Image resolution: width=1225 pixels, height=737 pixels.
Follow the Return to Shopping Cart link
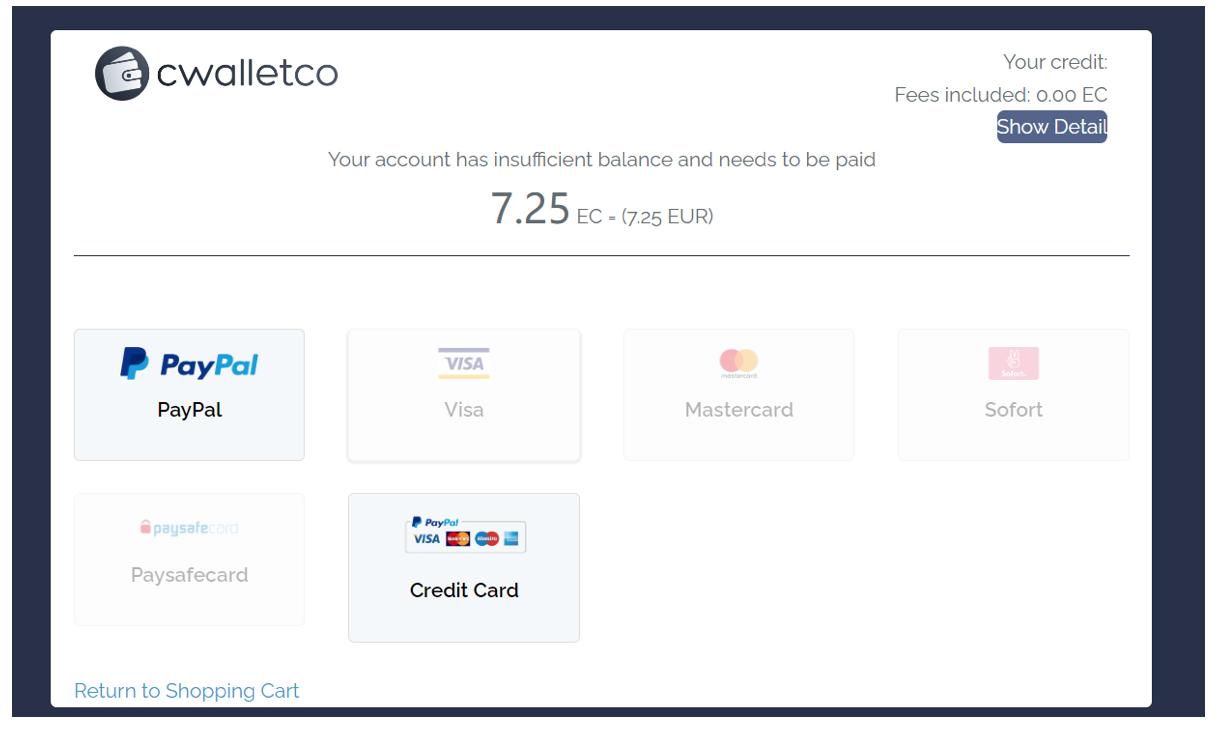tap(187, 691)
